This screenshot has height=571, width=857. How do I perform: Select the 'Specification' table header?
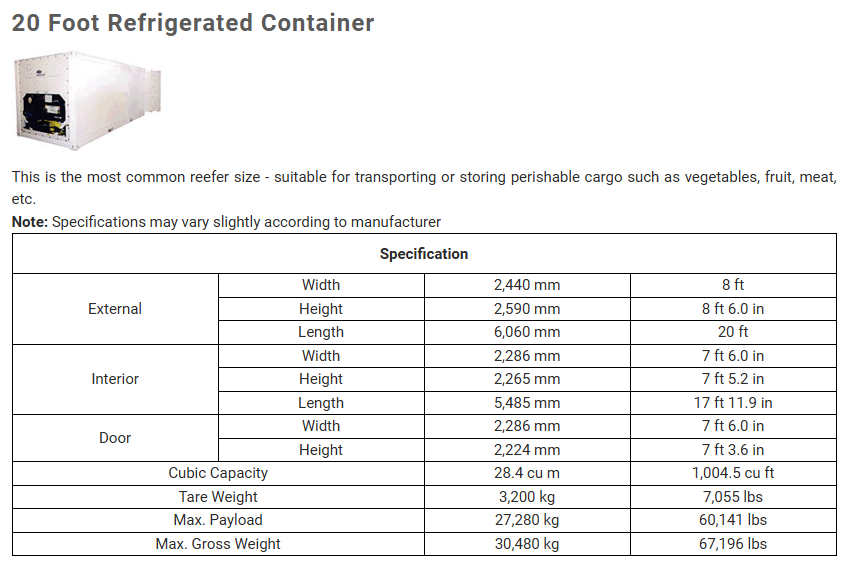click(x=424, y=254)
